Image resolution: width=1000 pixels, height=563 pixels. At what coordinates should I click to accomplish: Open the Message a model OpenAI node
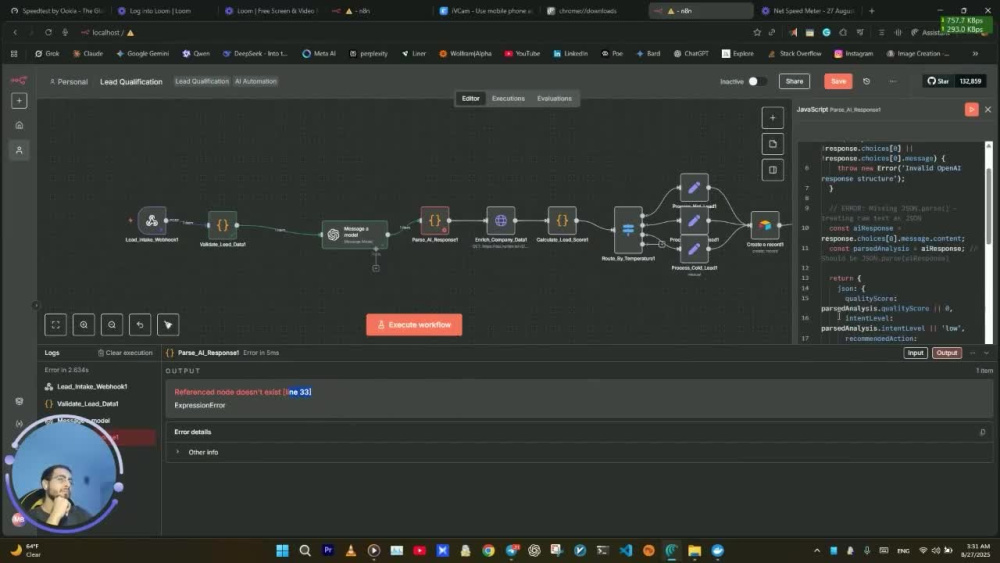pos(355,235)
